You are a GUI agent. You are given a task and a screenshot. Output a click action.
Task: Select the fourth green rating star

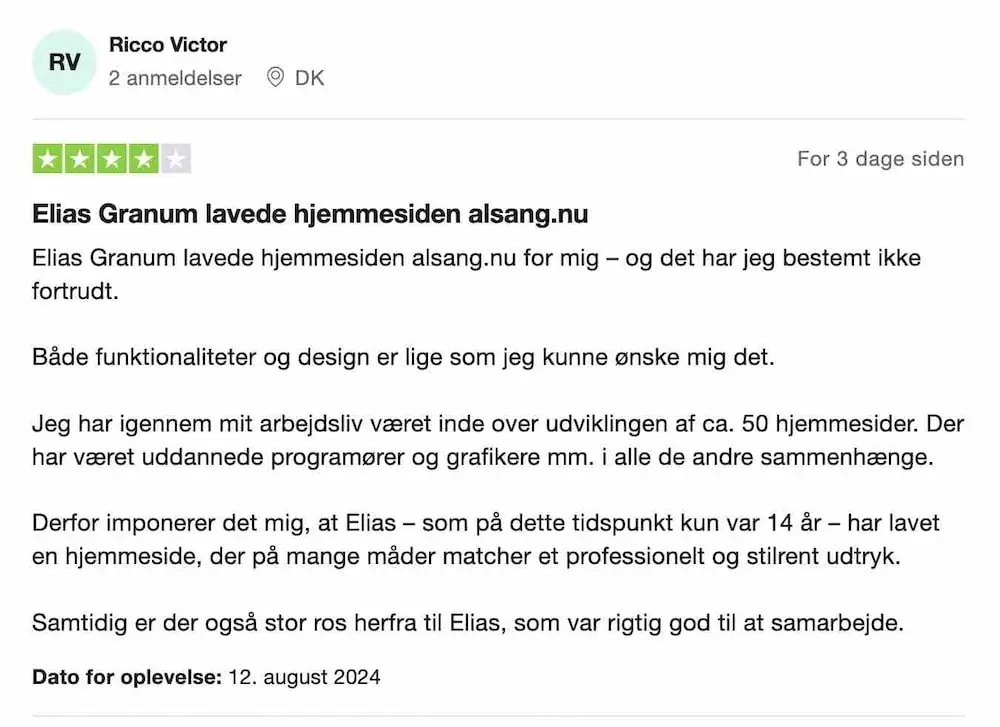(143, 159)
